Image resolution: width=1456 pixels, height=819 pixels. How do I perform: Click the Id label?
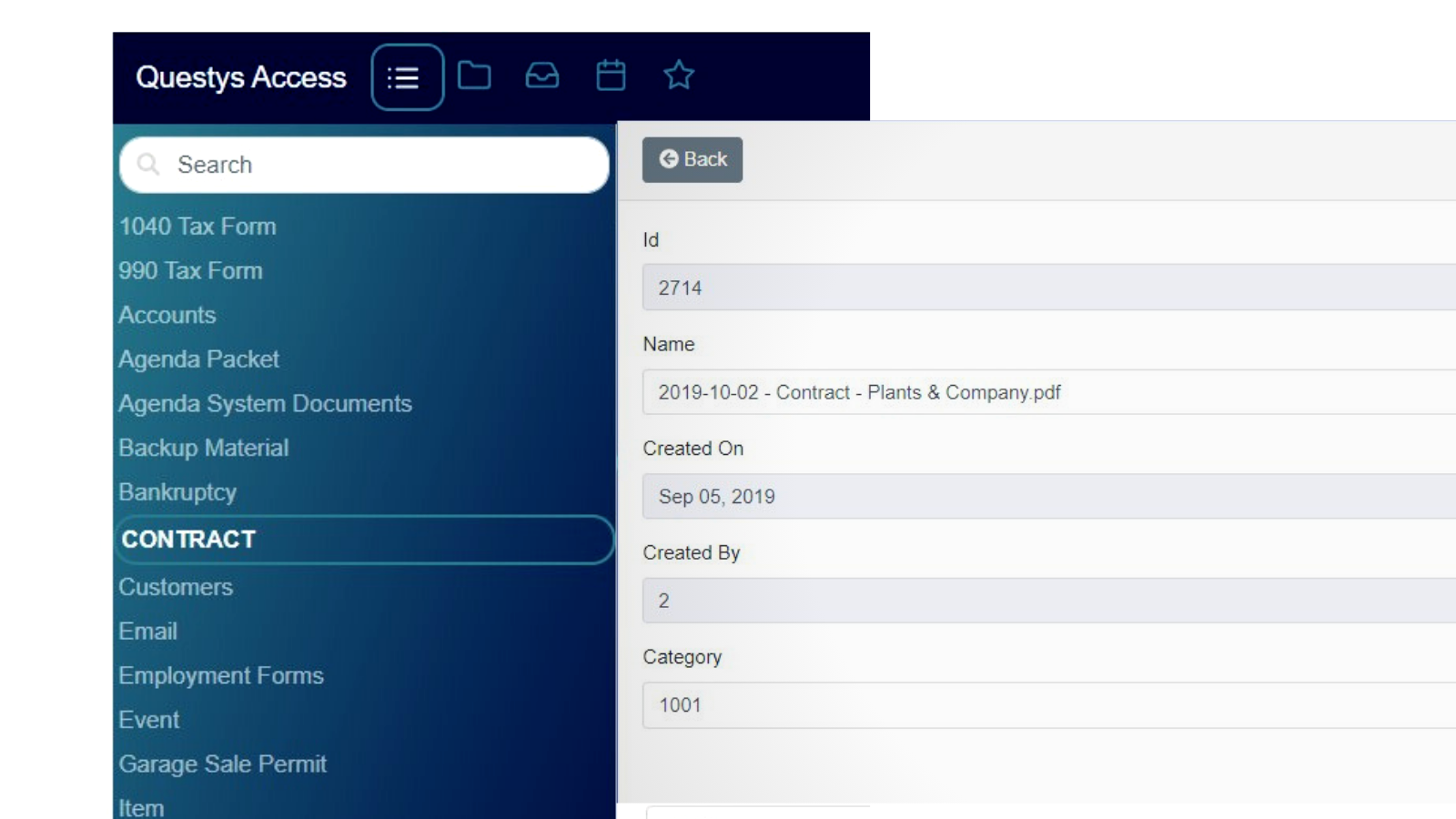651,240
